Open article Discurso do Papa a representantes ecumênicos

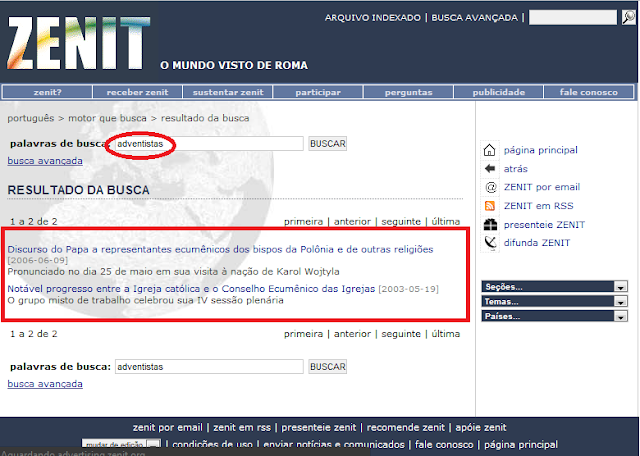(x=220, y=249)
